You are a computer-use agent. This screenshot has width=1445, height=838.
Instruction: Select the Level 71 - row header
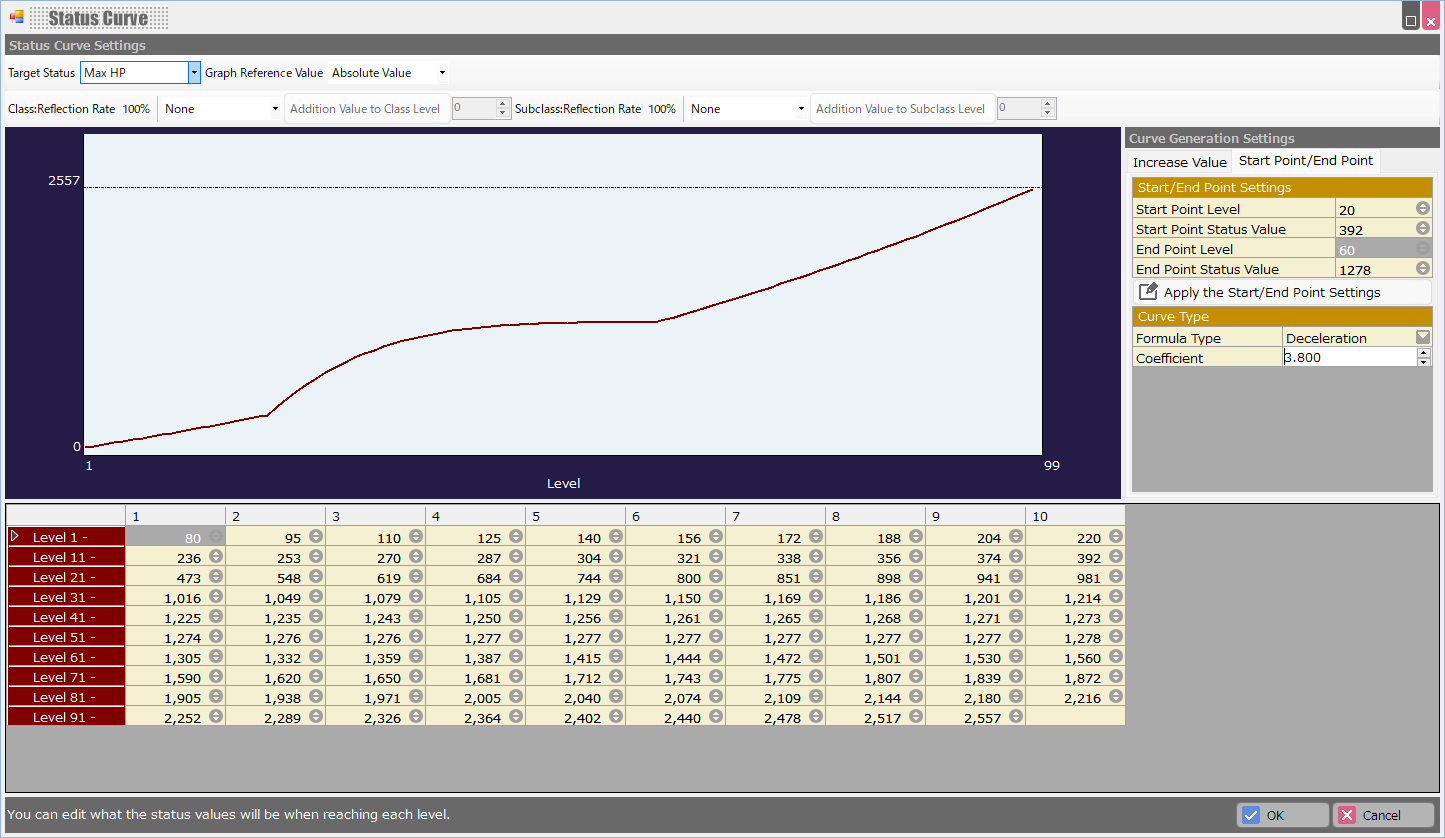[x=66, y=677]
